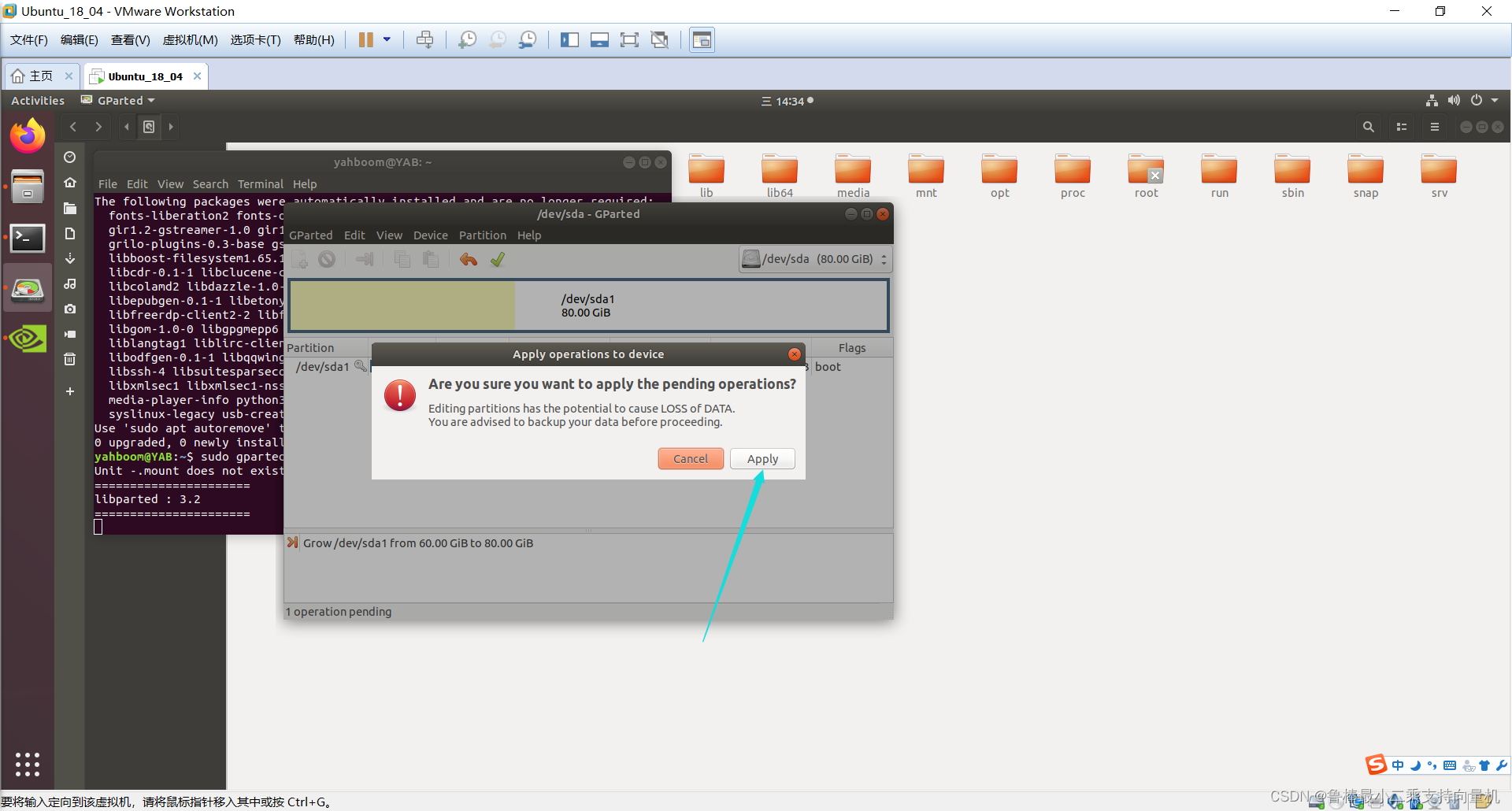This screenshot has height=811, width=1512.
Task: Show applications grid in Ubuntu dock
Action: click(x=28, y=764)
